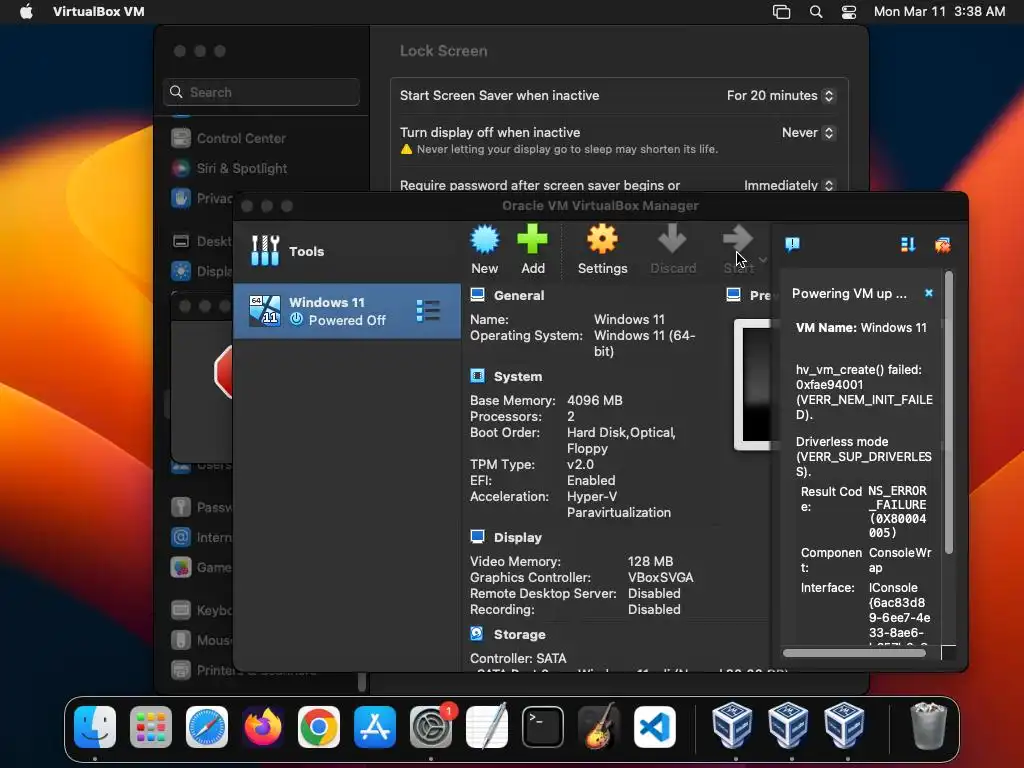Image resolution: width=1024 pixels, height=768 pixels.
Task: Click the General section header
Action: pos(519,295)
